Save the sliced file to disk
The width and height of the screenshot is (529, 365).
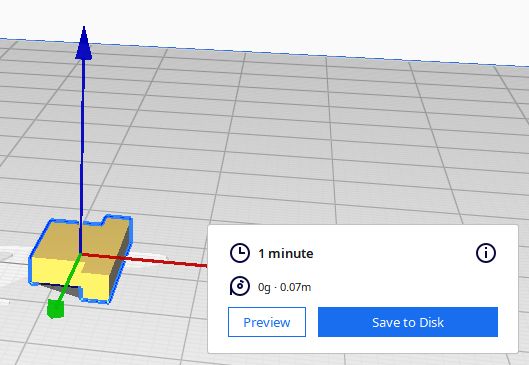pyautogui.click(x=408, y=322)
